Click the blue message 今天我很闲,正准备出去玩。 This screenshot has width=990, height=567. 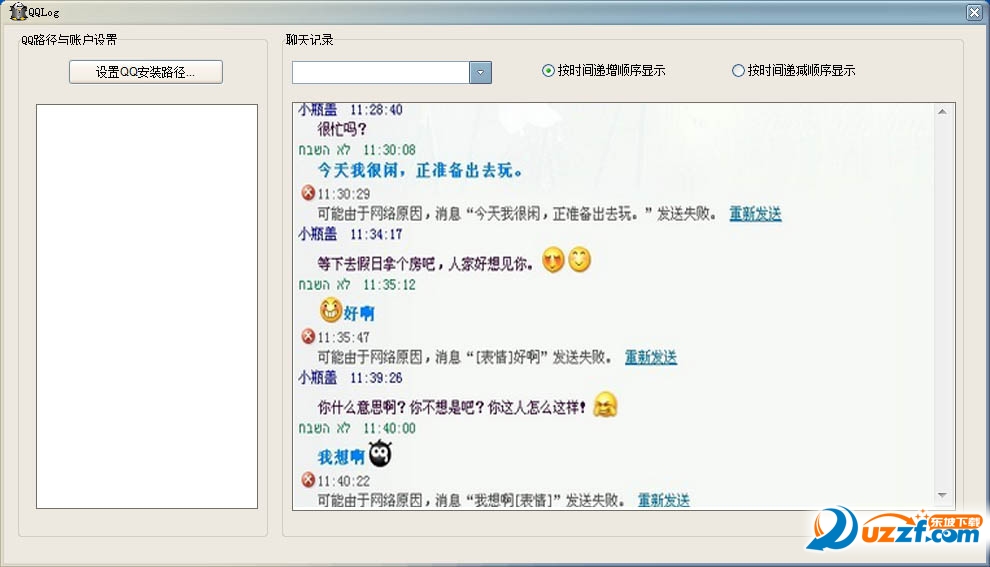pyautogui.click(x=420, y=170)
